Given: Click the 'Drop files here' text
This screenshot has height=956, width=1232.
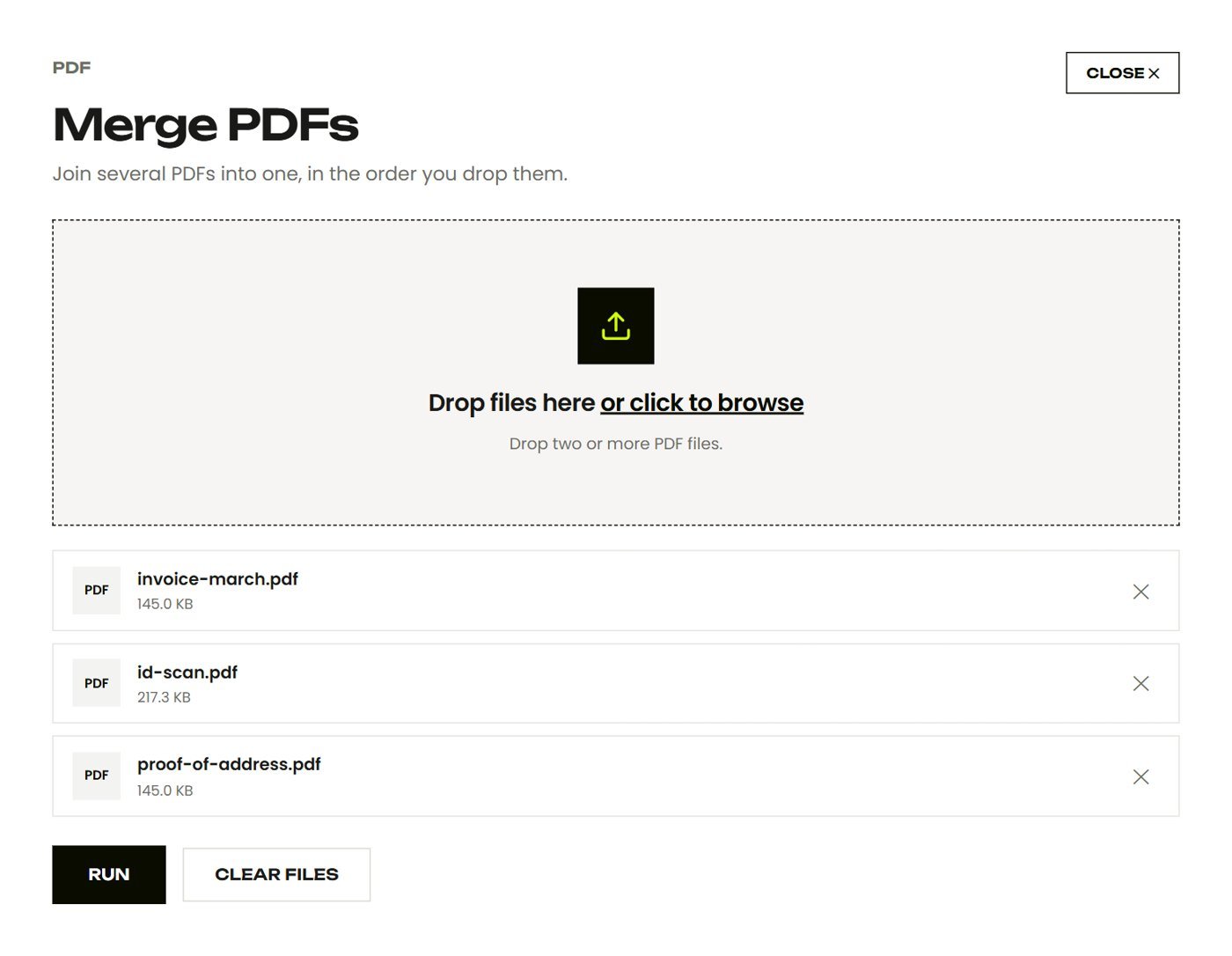Looking at the screenshot, I should [511, 403].
